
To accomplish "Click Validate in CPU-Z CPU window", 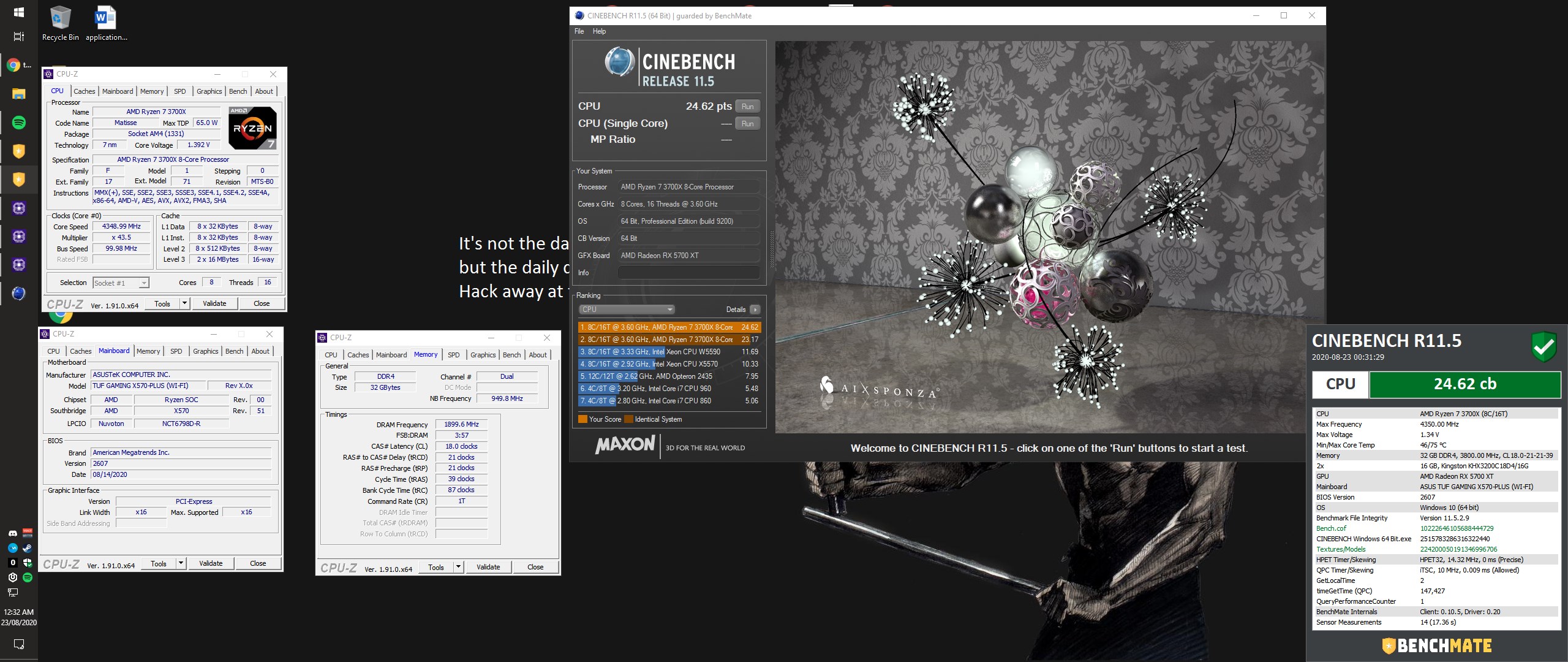I will tap(214, 303).
